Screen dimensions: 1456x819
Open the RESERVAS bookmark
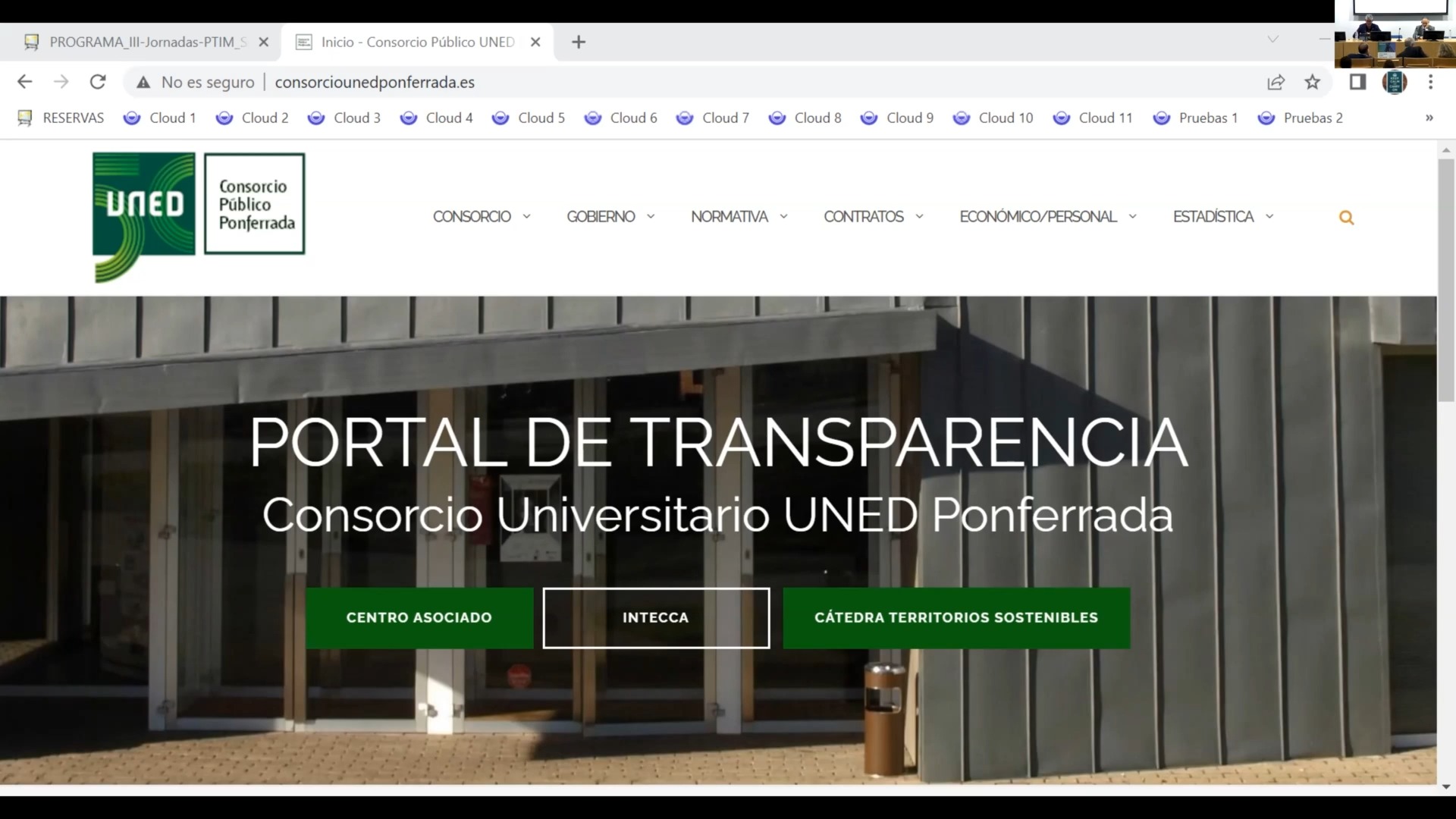(x=61, y=118)
